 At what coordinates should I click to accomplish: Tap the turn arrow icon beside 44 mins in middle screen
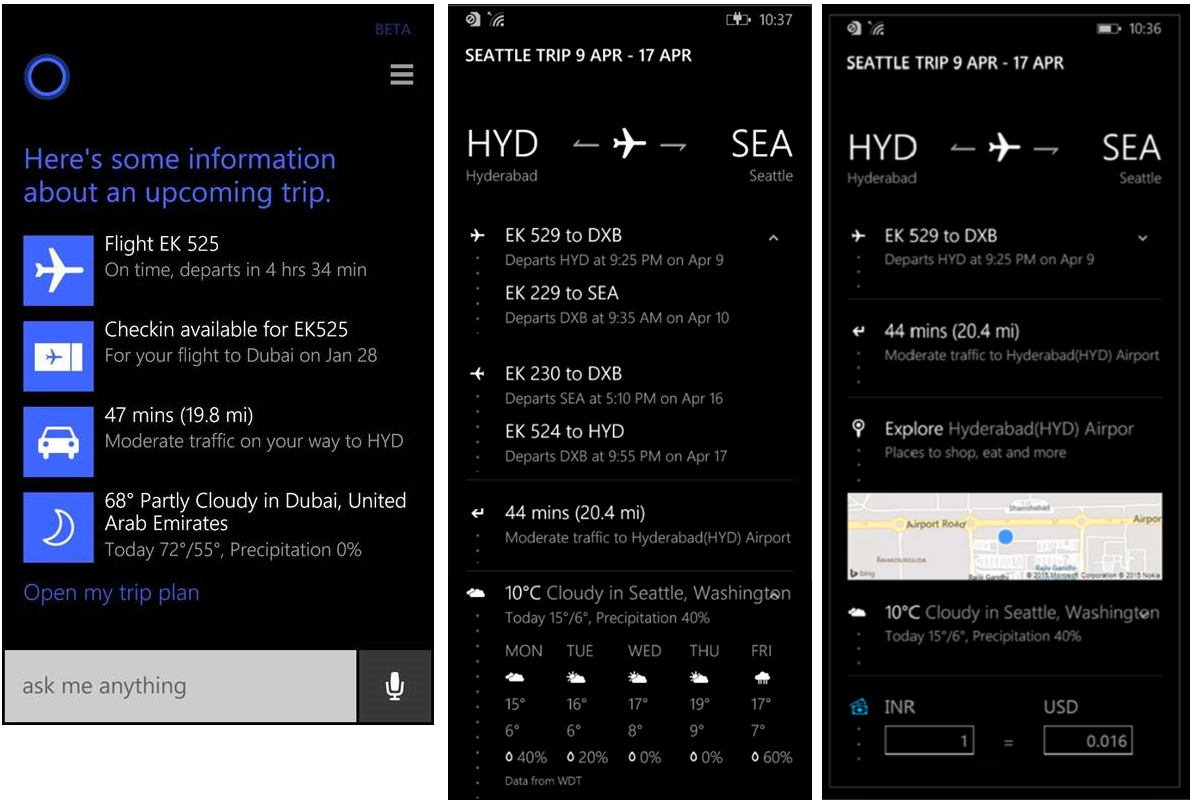click(477, 513)
